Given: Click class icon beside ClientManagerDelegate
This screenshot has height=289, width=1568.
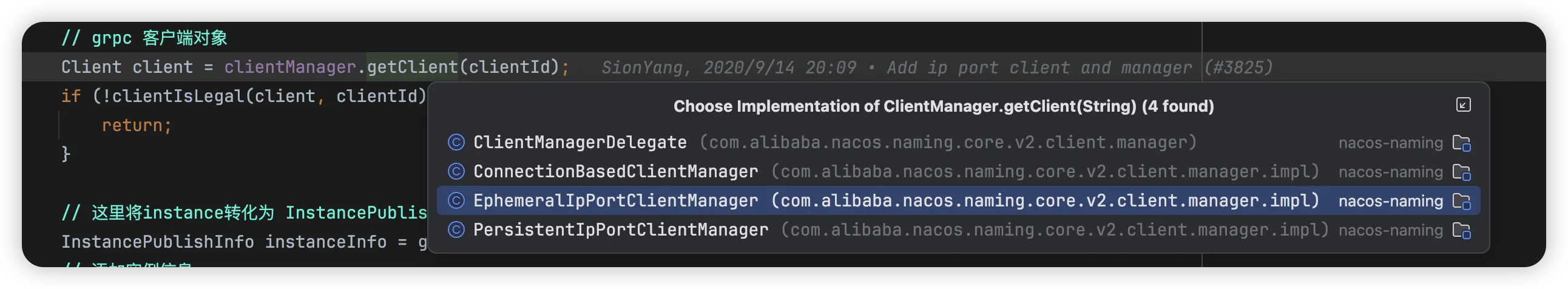Looking at the screenshot, I should pos(456,142).
